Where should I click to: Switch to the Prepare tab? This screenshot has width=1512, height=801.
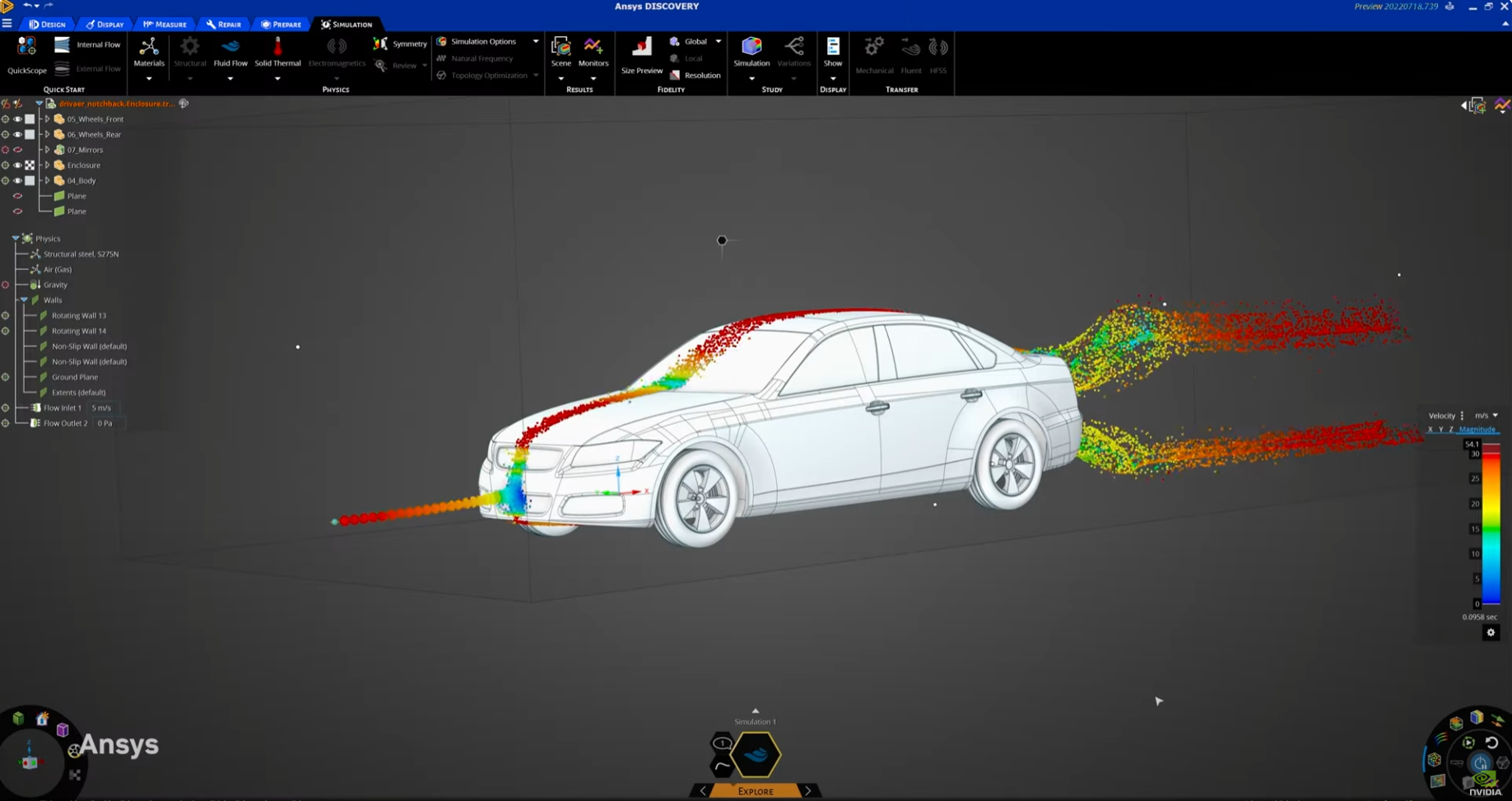coord(281,24)
